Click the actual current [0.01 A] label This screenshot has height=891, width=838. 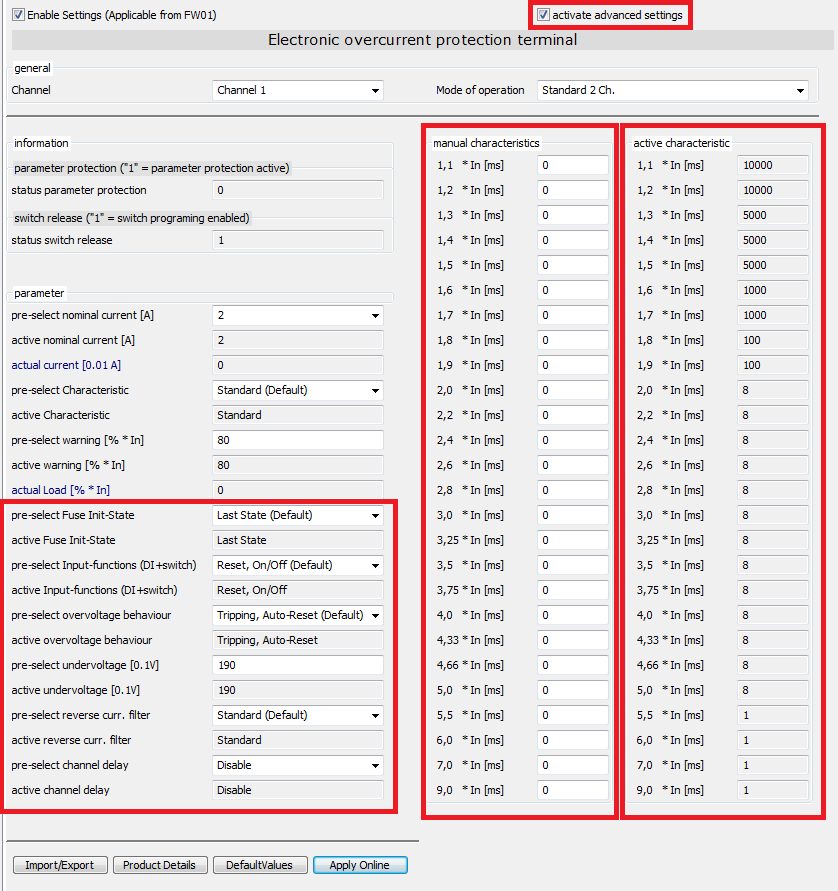66,365
